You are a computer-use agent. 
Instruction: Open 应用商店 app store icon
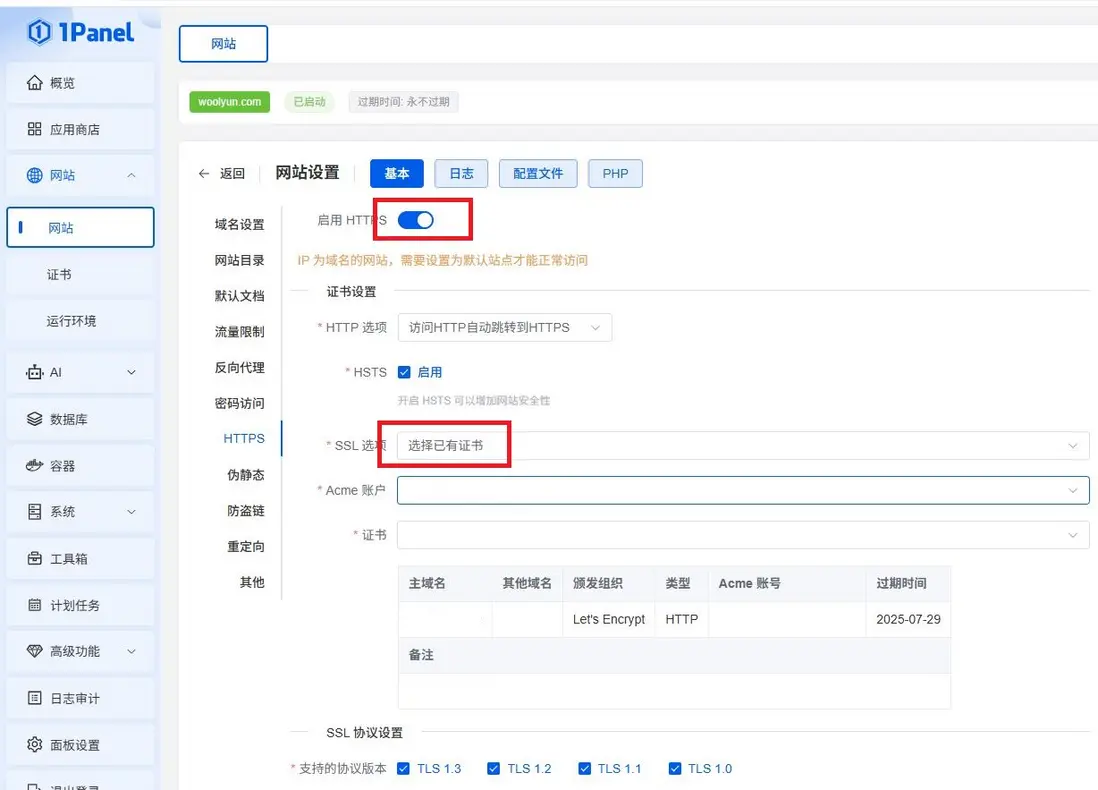35,130
